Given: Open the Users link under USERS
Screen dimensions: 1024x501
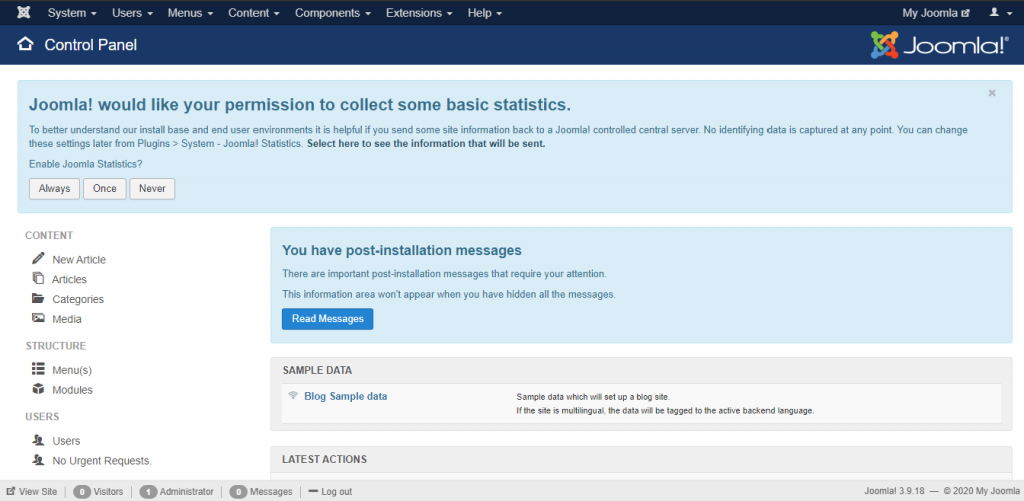Looking at the screenshot, I should pos(66,441).
